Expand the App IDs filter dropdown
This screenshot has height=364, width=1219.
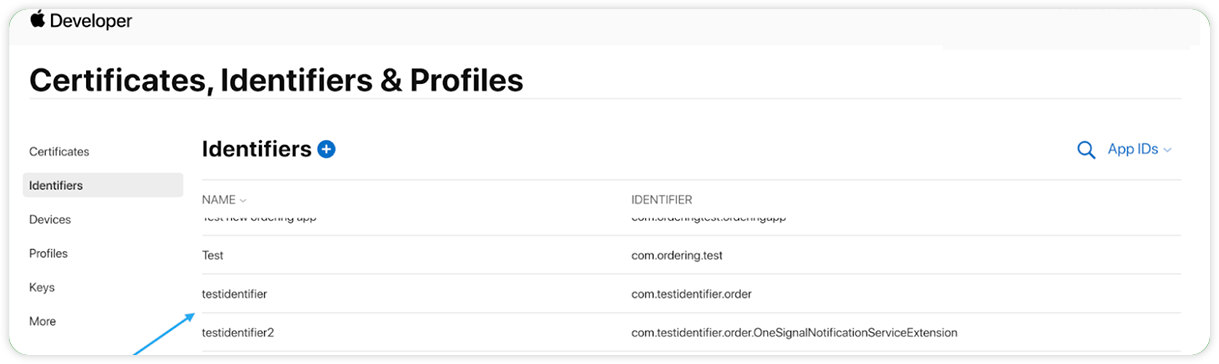click(x=1139, y=149)
